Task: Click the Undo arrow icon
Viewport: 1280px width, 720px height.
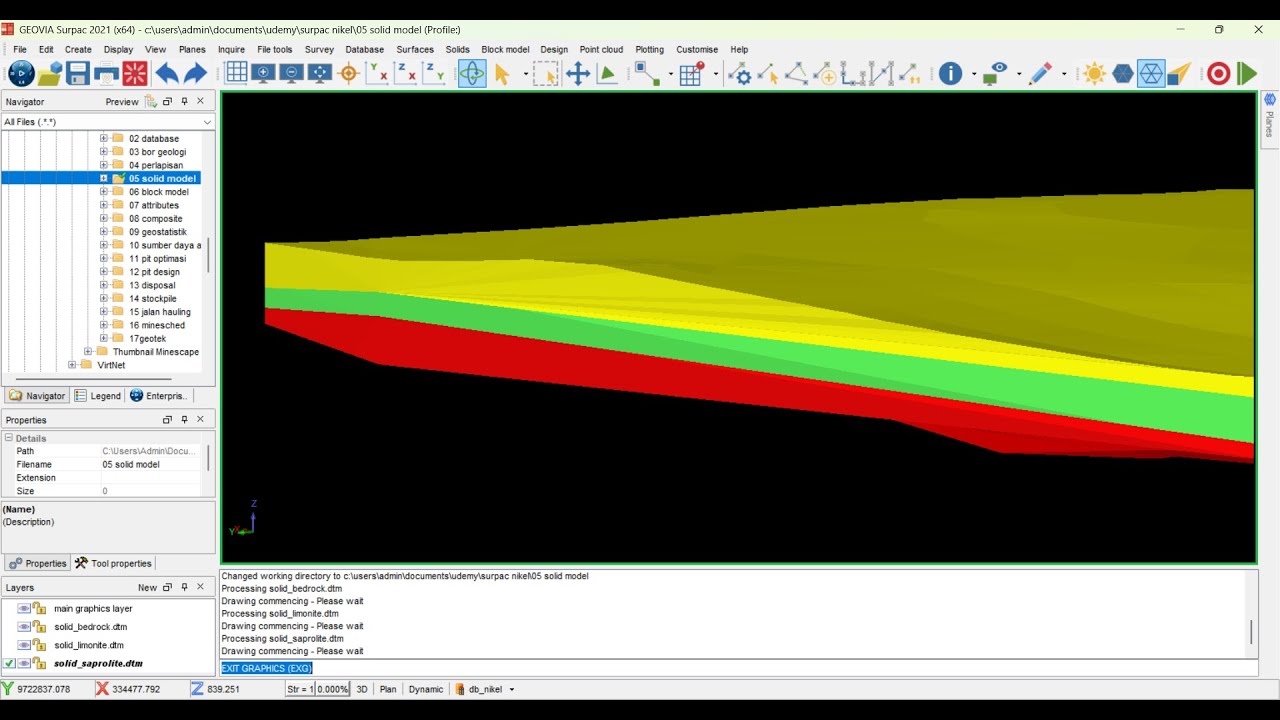Action: [x=166, y=73]
